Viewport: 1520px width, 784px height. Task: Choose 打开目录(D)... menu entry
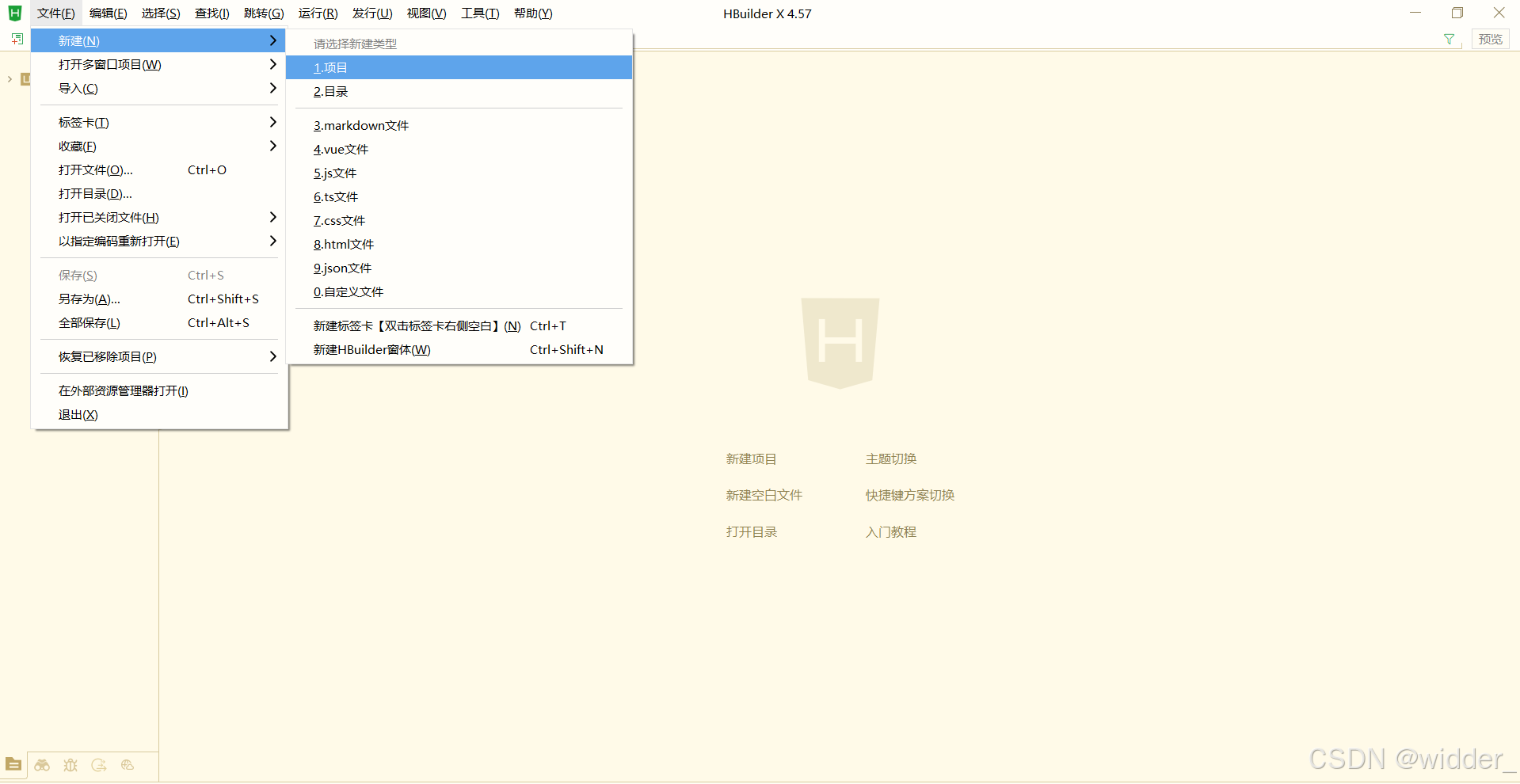click(158, 193)
